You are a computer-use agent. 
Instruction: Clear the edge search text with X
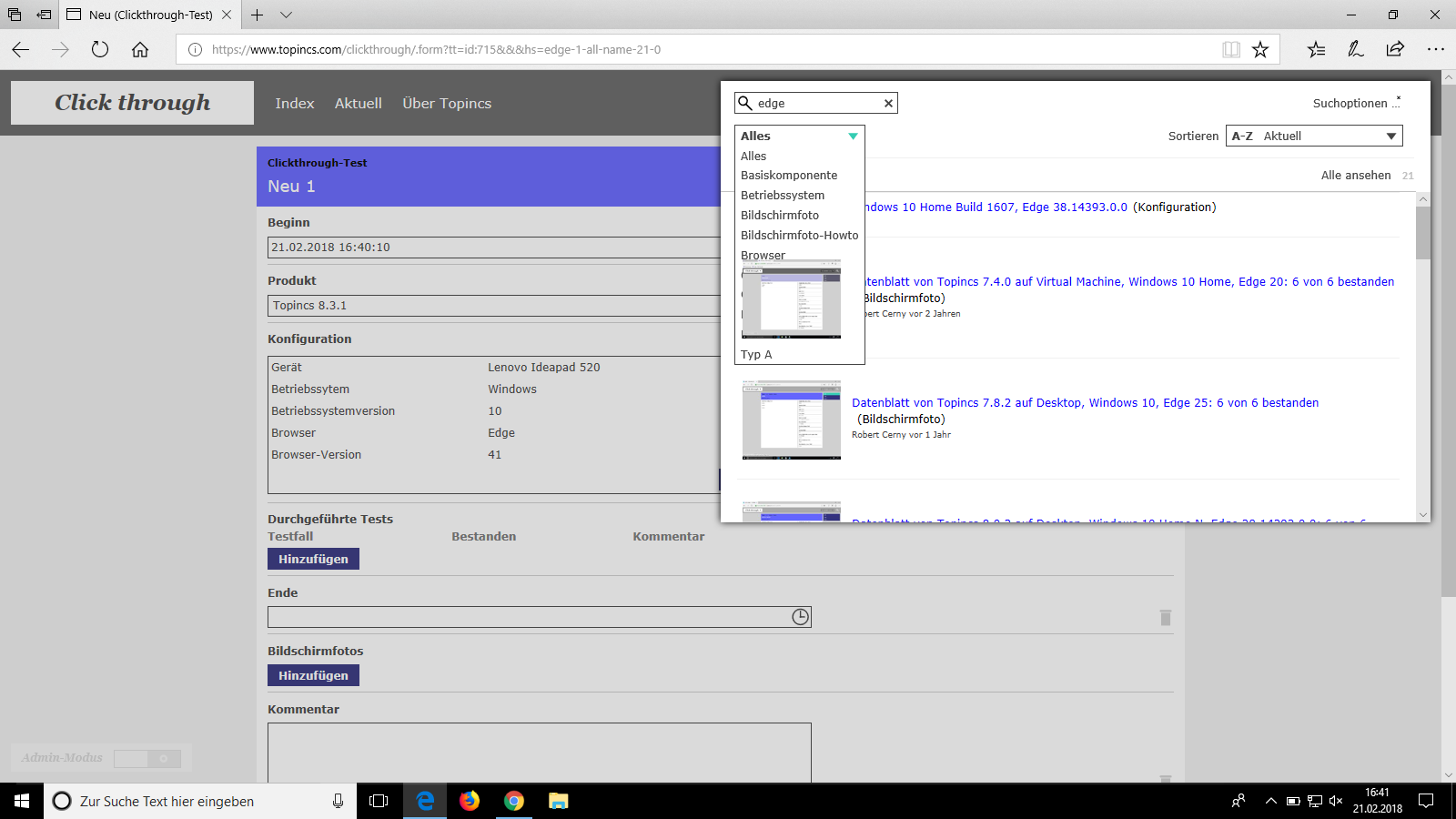888,104
